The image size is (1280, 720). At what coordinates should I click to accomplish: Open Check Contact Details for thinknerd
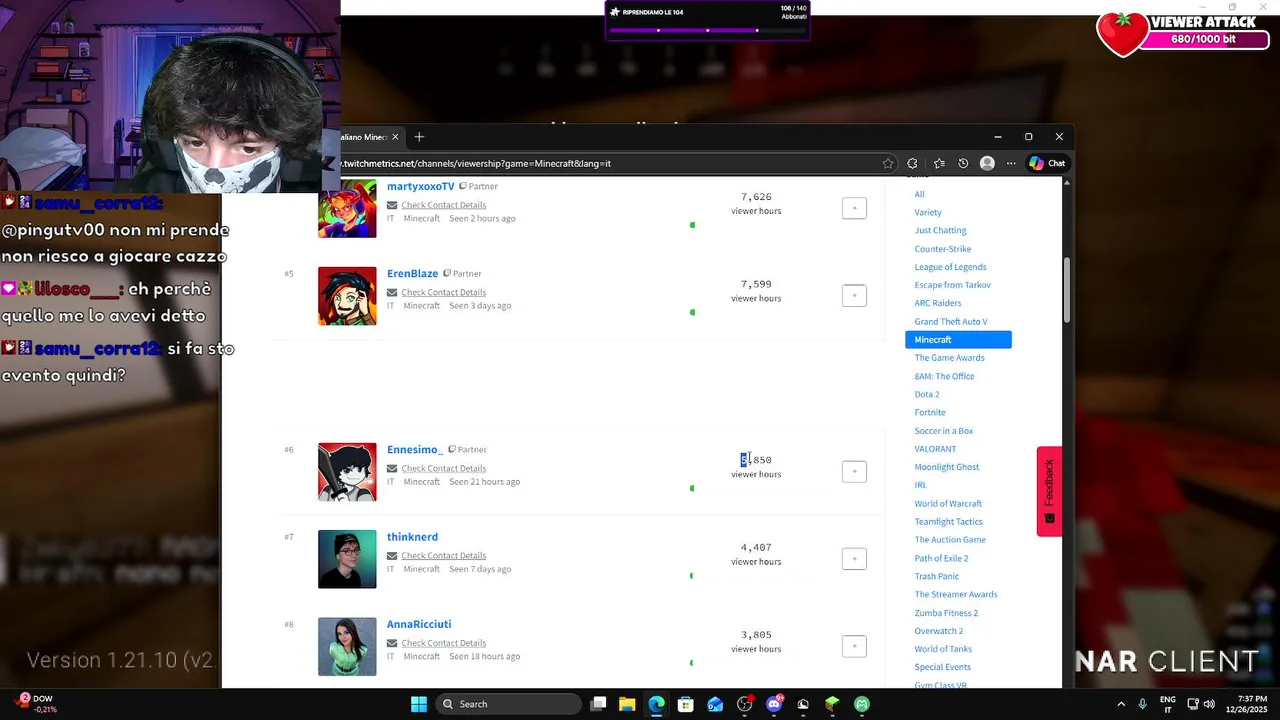(443, 555)
